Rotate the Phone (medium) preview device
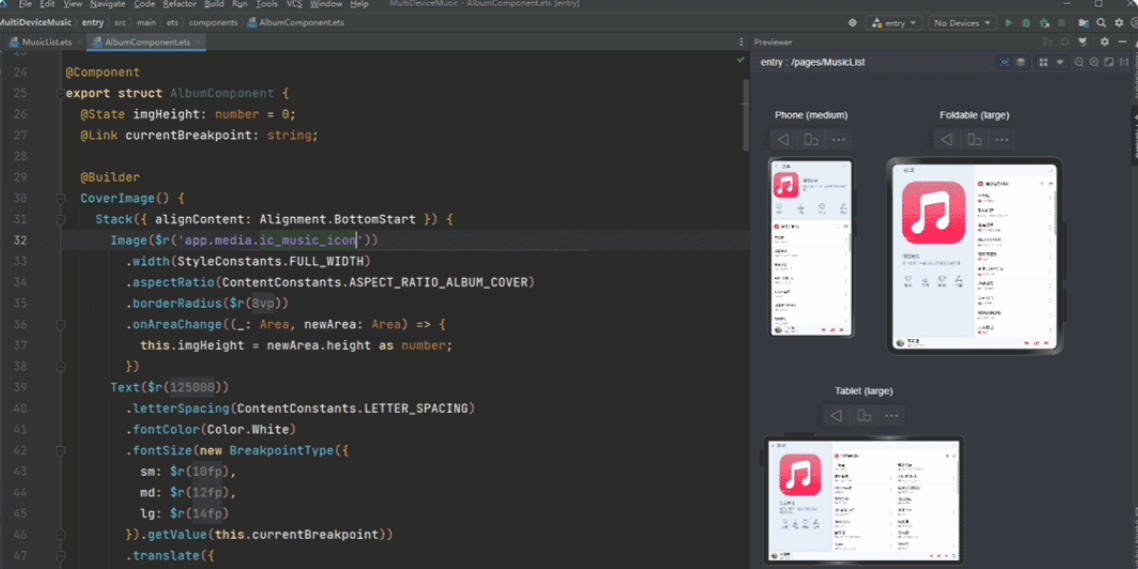The image size is (1138, 569). coord(811,140)
